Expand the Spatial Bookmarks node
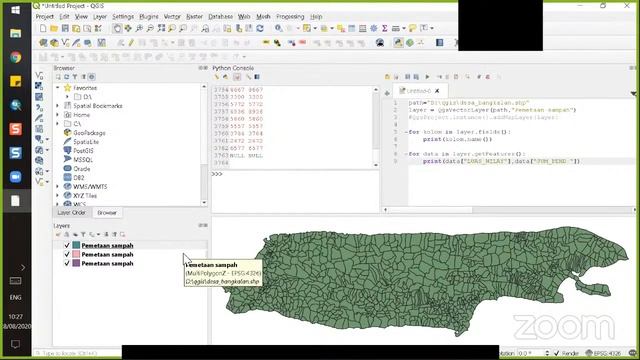The image size is (640, 360). point(58,106)
